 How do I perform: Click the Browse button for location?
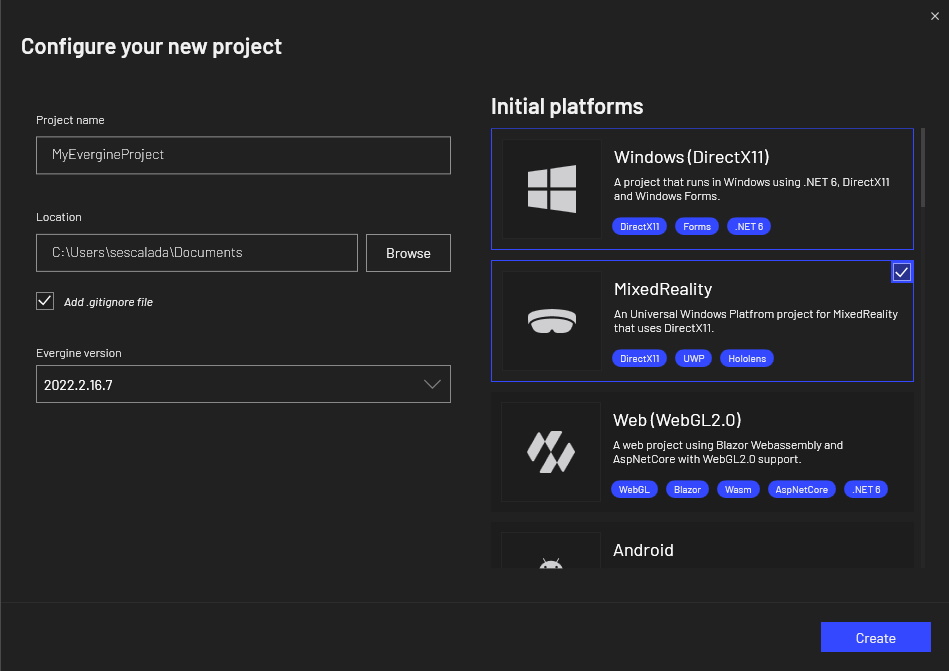[x=408, y=253]
